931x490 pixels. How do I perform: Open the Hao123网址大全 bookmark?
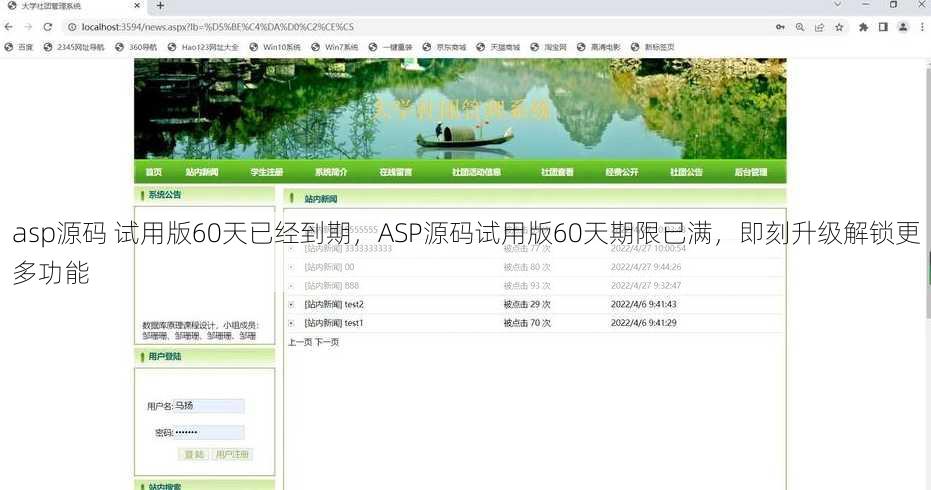202,47
